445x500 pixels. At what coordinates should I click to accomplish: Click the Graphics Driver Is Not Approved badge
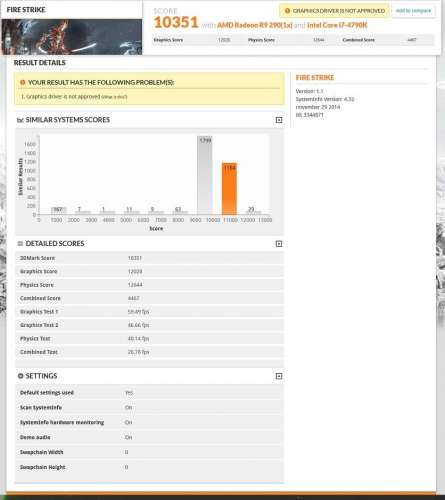coord(334,11)
